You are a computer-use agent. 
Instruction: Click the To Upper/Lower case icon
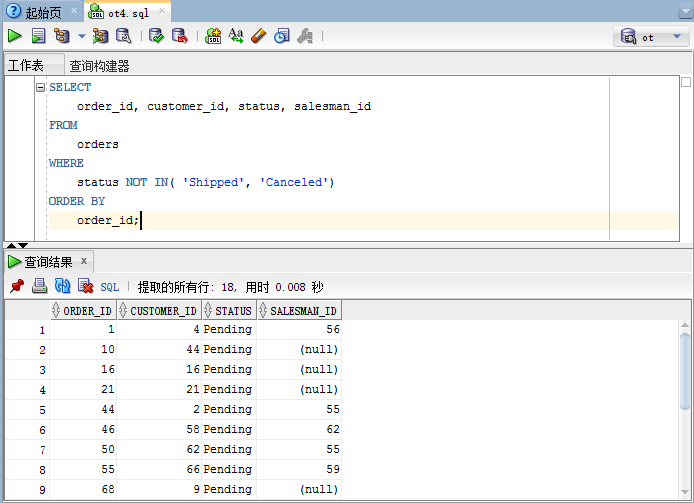pyautogui.click(x=236, y=36)
